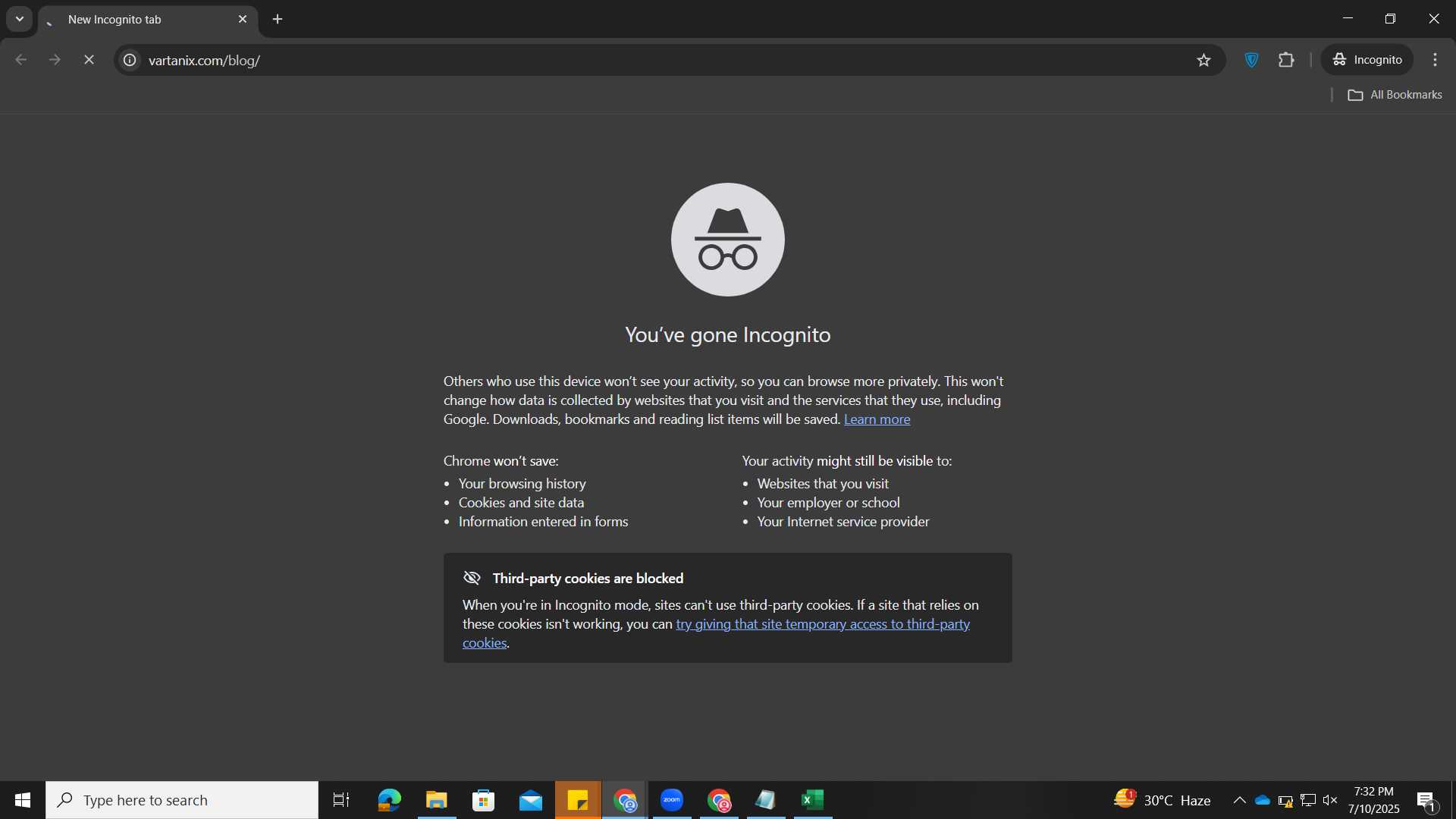Open second Chrome profile taskbar icon
The image size is (1456, 819).
point(719,800)
